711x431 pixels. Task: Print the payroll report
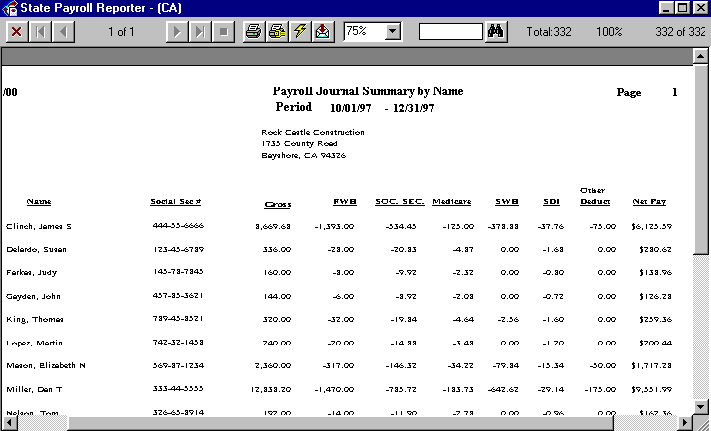[253, 32]
